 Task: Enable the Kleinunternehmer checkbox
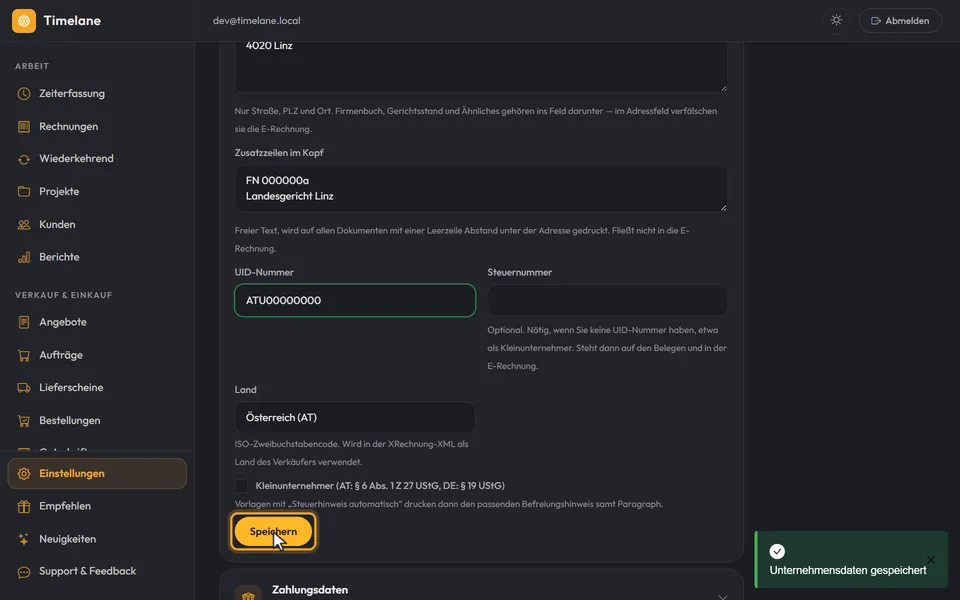242,486
